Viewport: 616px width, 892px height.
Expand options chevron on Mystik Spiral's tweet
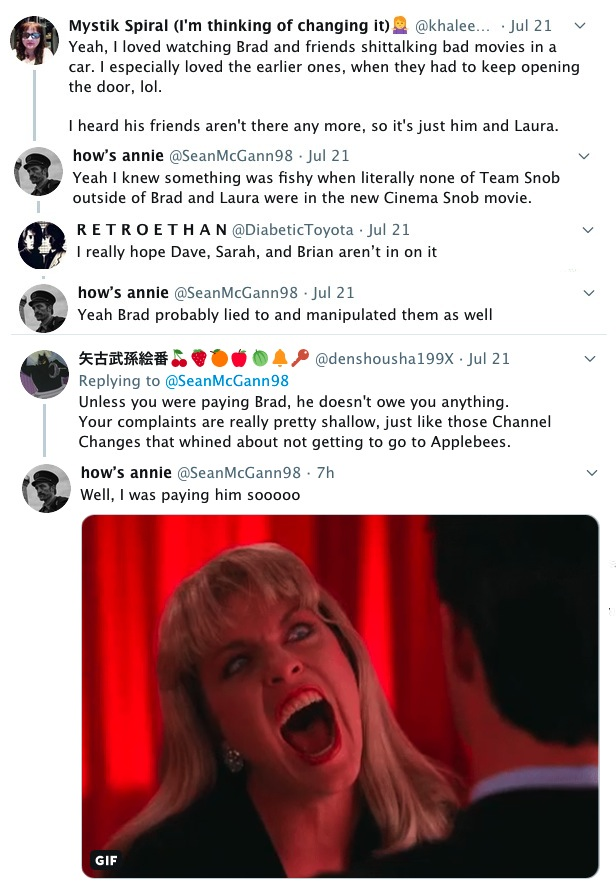[580, 26]
